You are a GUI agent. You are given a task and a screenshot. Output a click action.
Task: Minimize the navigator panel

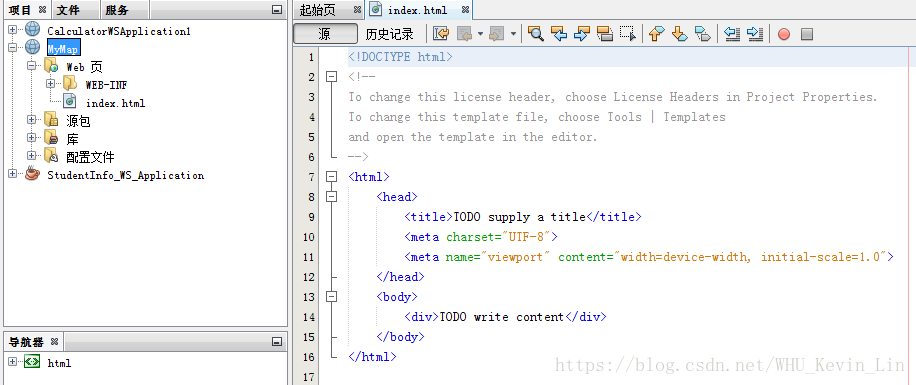click(x=276, y=342)
